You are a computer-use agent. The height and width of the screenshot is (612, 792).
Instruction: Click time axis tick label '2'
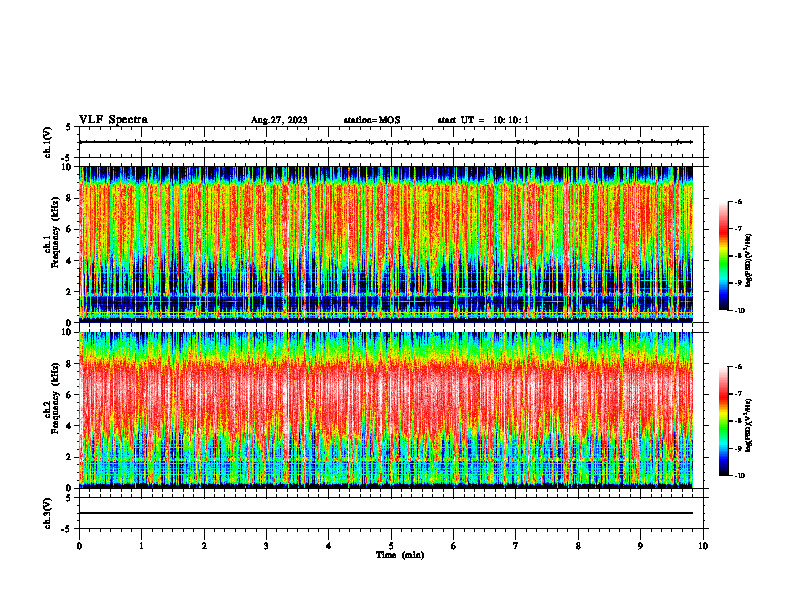204,546
